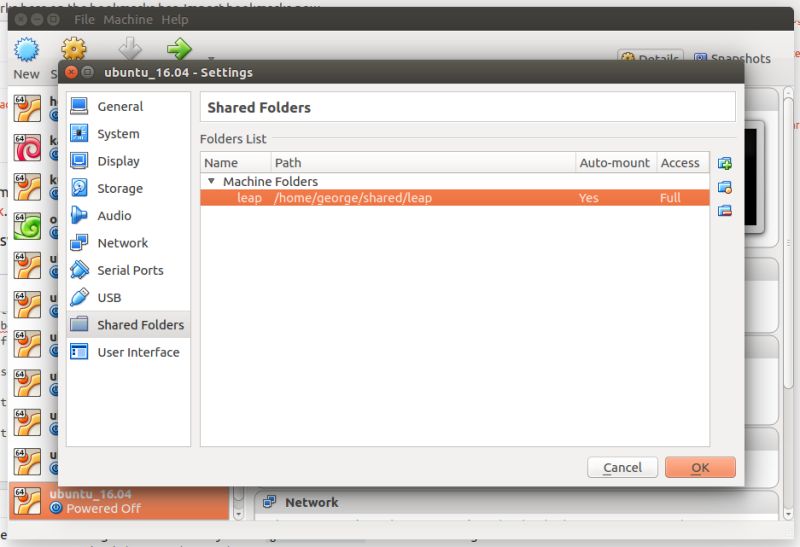Open the Network settings category
Viewport: 800px width, 547px height.
pyautogui.click(x=128, y=243)
